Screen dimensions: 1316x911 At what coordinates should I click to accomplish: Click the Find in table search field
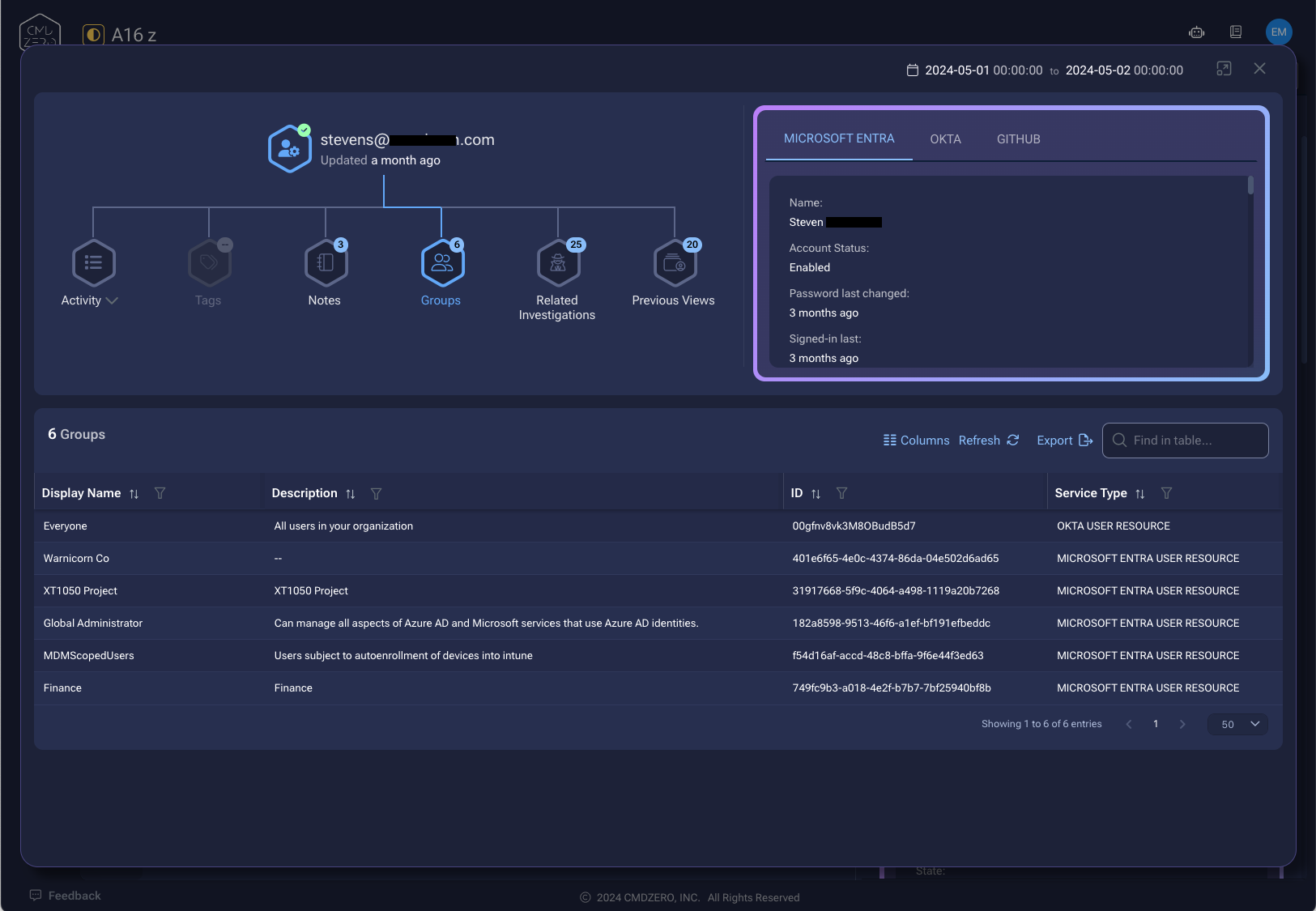point(1185,441)
